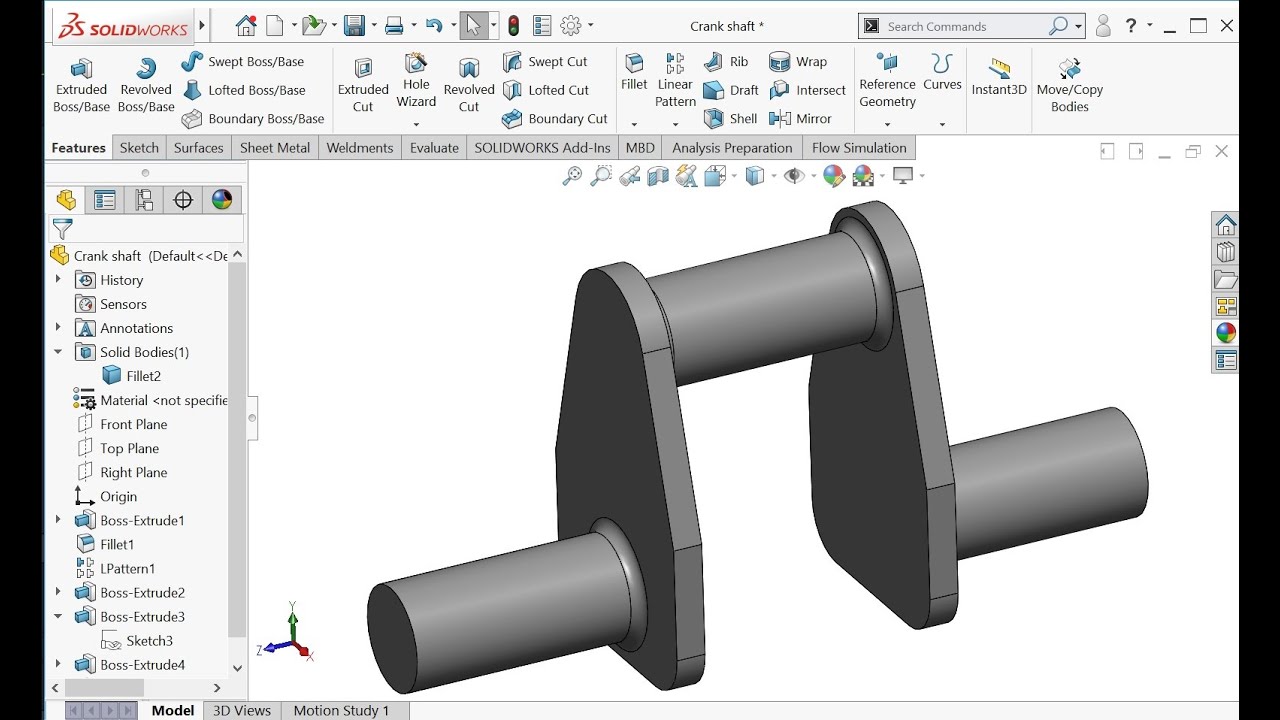Apply the Fillet tool
Viewport: 1280px width, 720px height.
pos(634,73)
